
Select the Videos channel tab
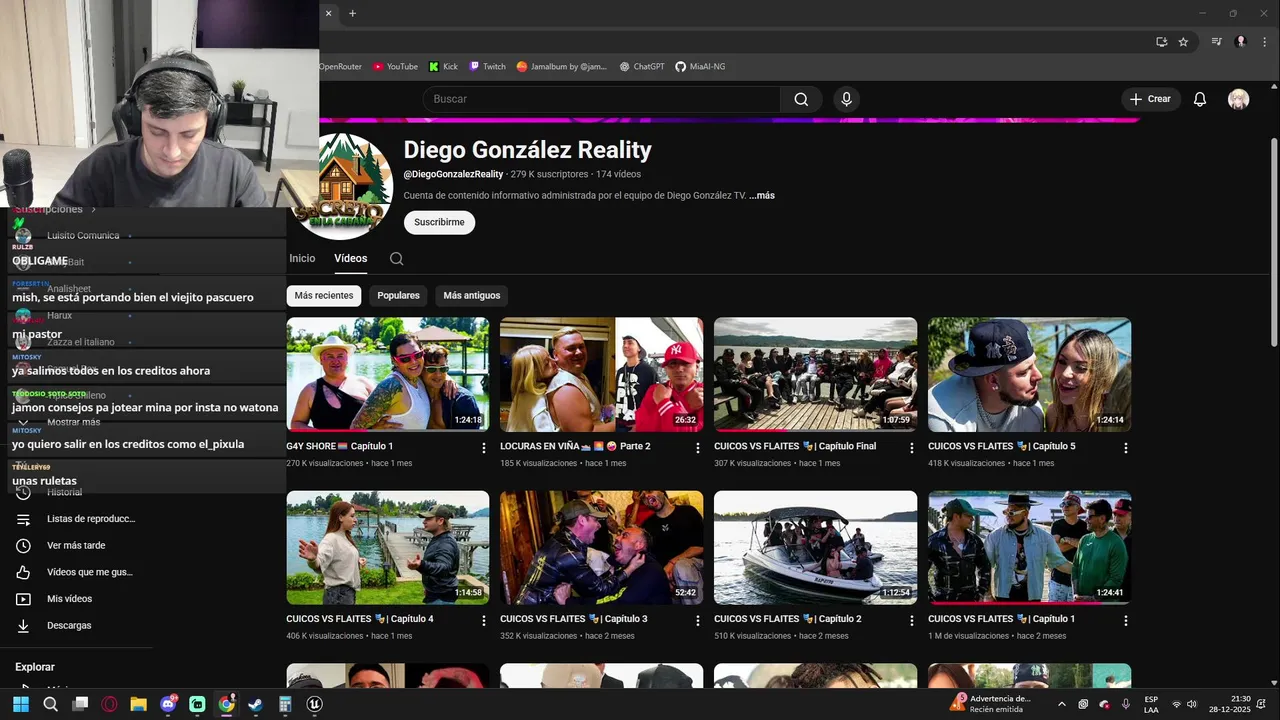pos(350,258)
